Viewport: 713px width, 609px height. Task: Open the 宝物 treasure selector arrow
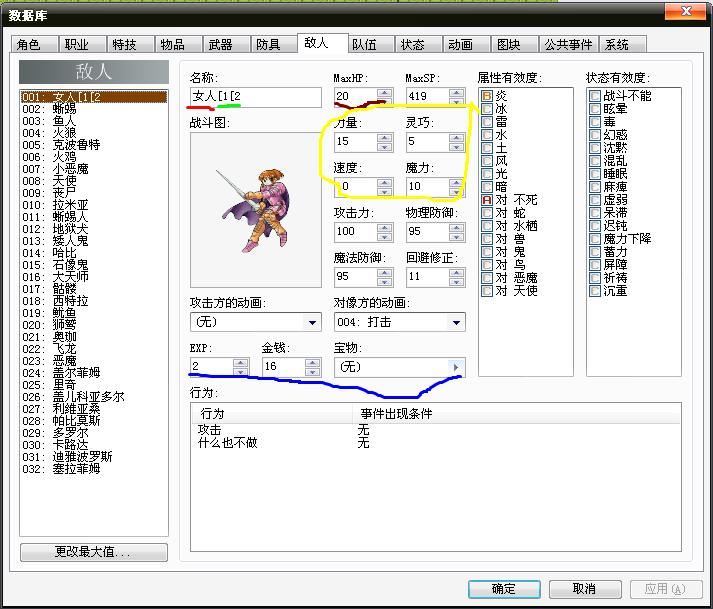point(456,367)
